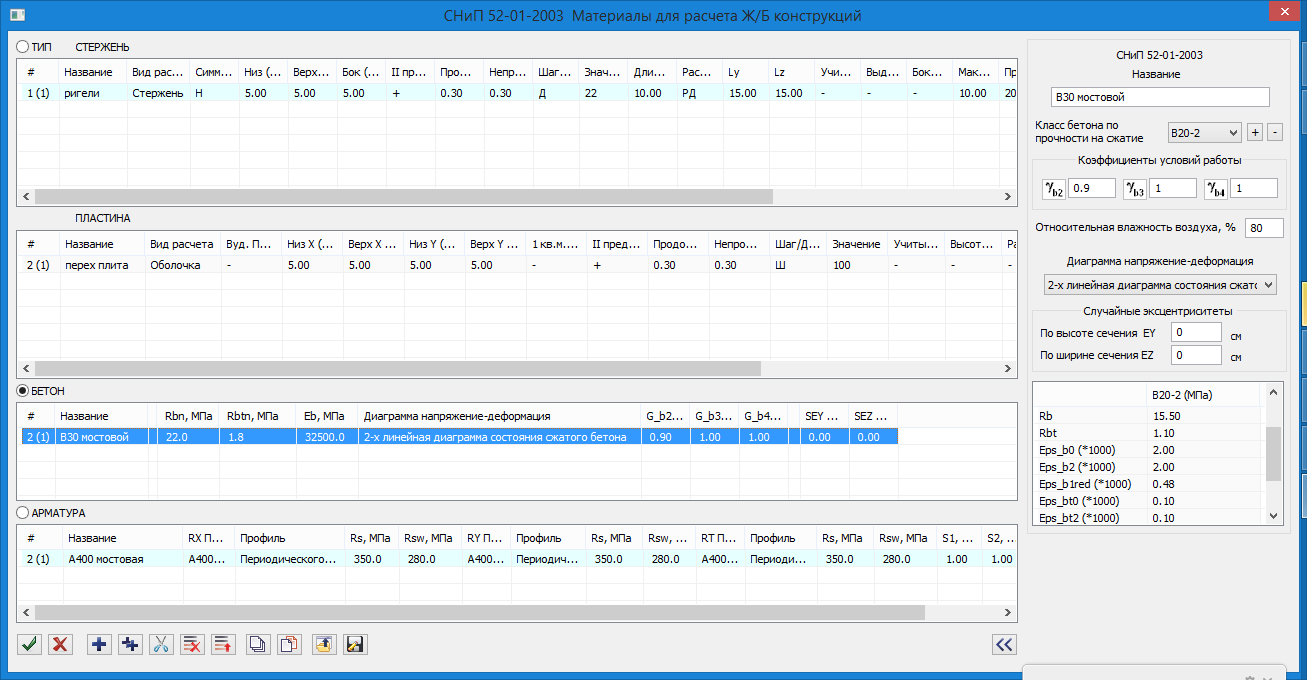The height and width of the screenshot is (680, 1307).
Task: Open the stress-strain diagram type dropdown
Action: pyautogui.click(x=1160, y=285)
